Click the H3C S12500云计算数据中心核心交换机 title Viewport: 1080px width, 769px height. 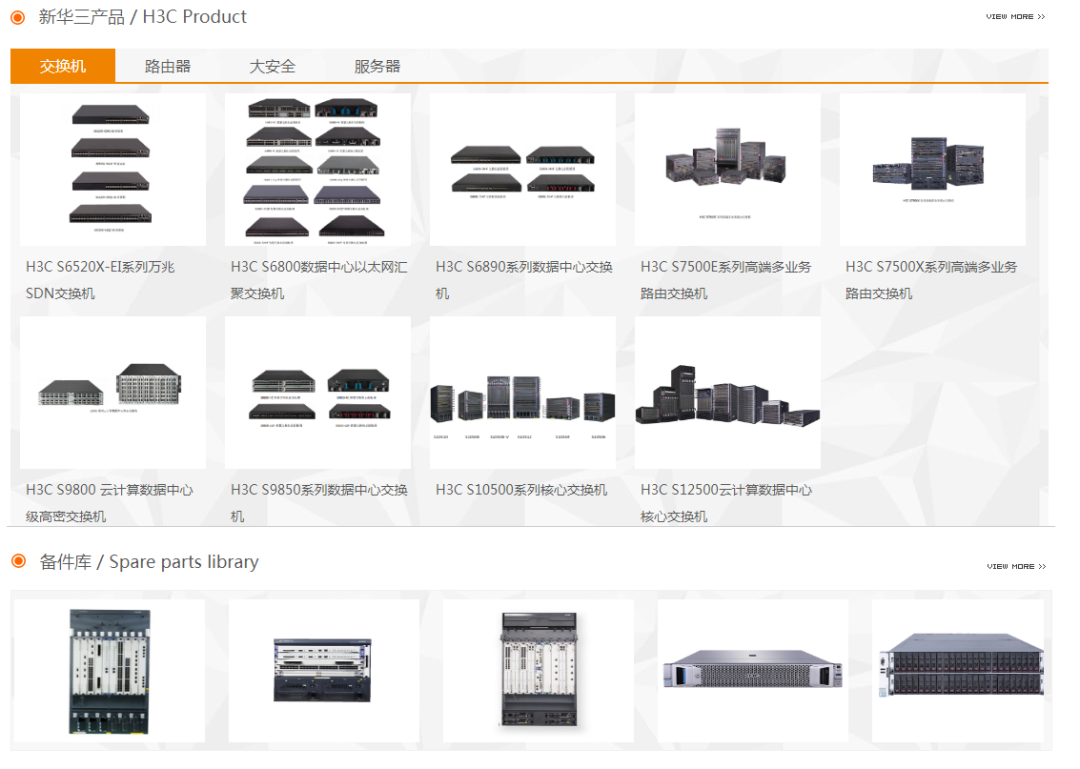coord(726,503)
